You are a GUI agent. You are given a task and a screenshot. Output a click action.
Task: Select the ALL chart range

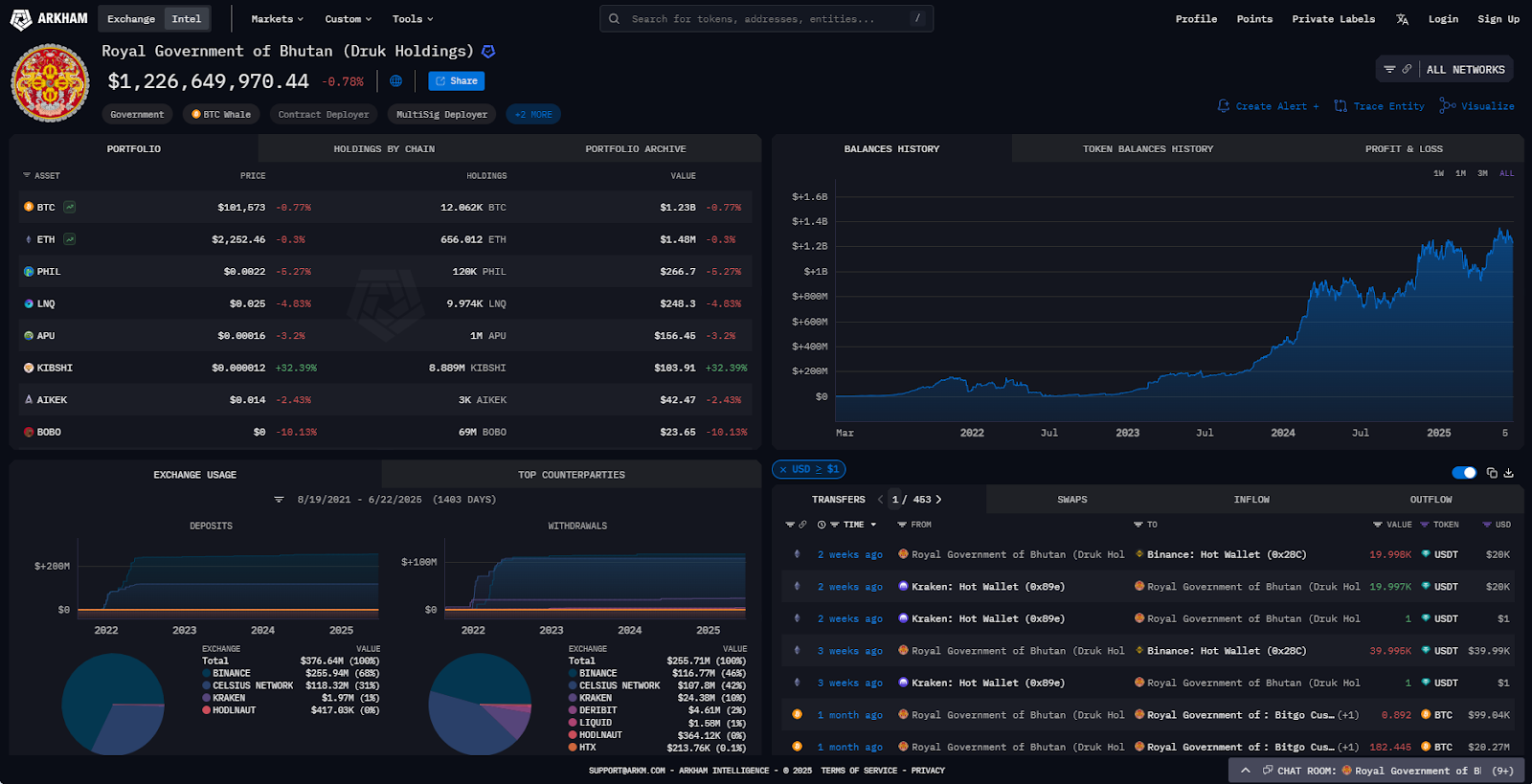pos(1506,173)
